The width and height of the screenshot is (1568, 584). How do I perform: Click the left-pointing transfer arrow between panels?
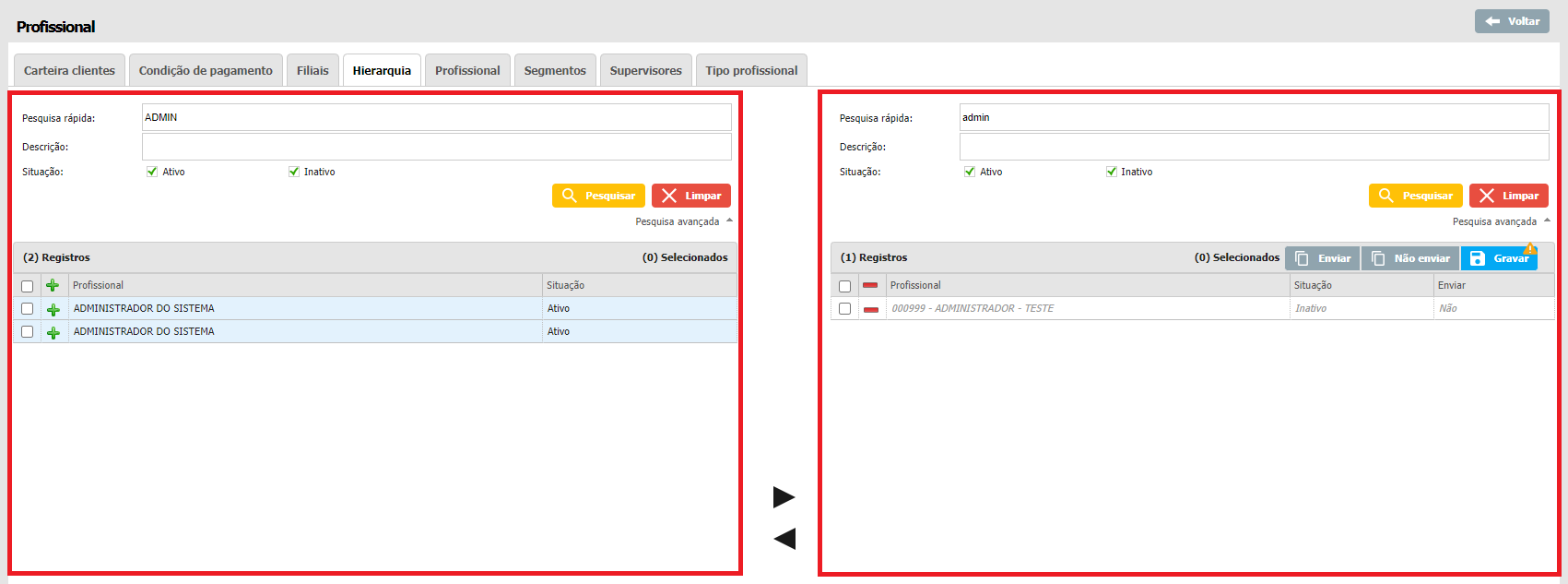click(784, 539)
